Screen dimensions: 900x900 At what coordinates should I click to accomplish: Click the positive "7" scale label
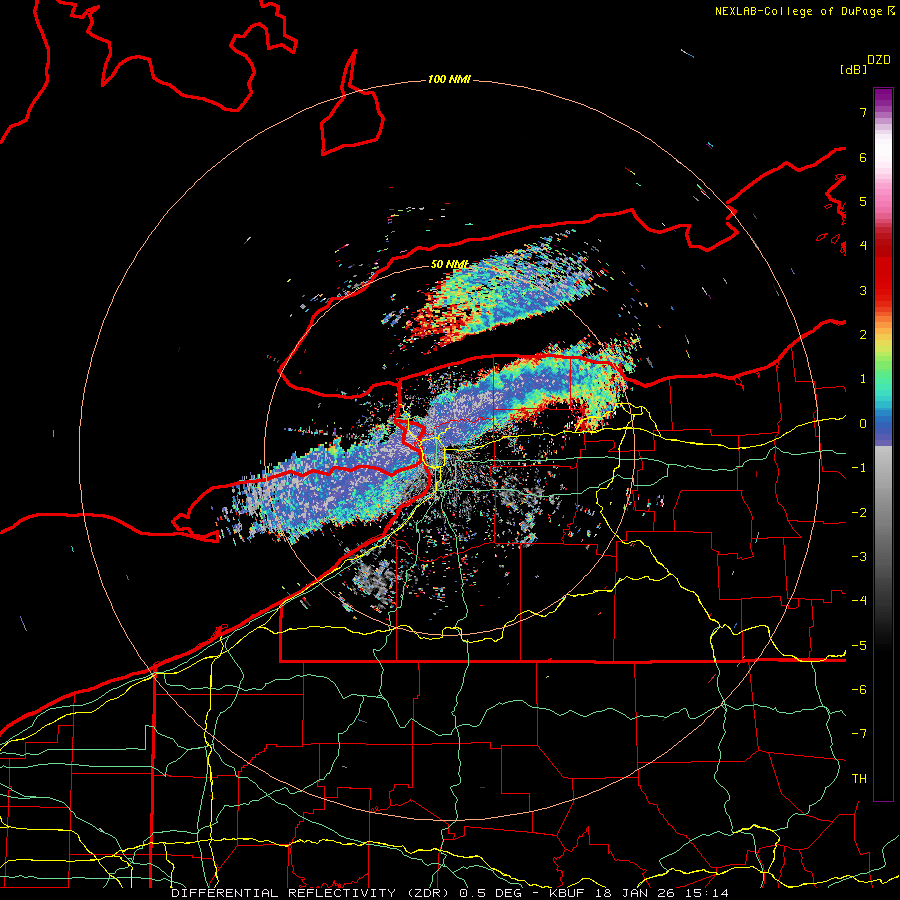863,112
